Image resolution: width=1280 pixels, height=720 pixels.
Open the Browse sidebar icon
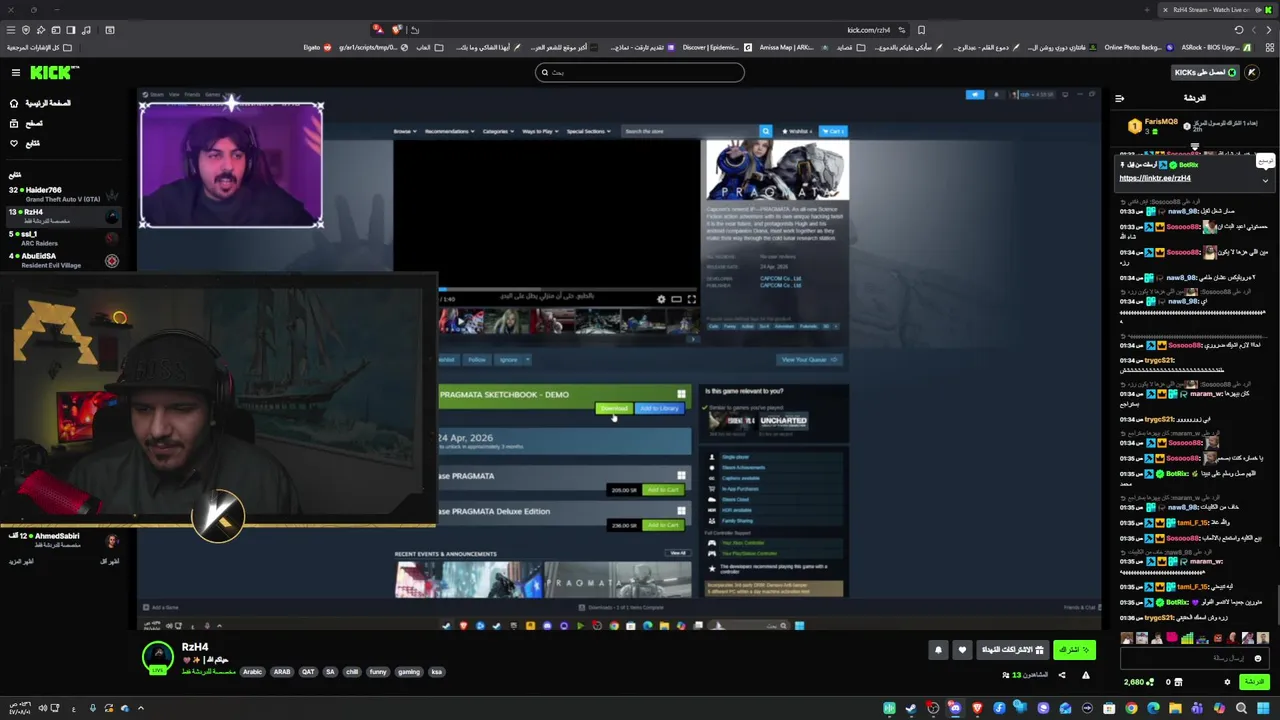pyautogui.click(x=14, y=123)
